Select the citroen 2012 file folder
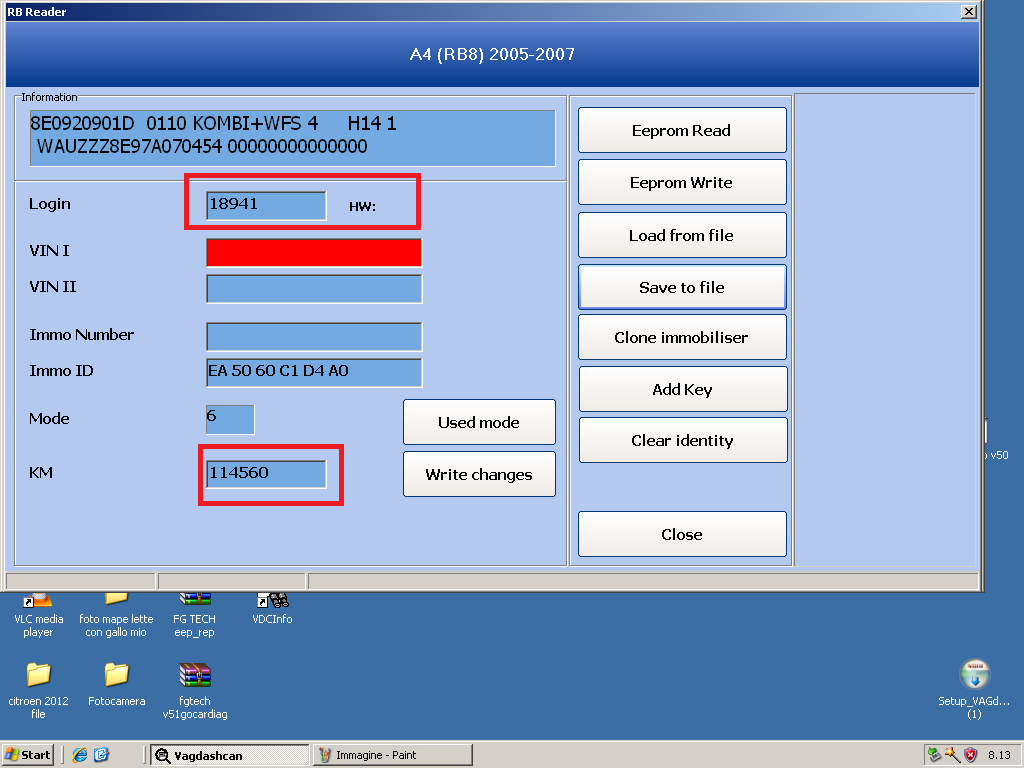 [x=38, y=676]
